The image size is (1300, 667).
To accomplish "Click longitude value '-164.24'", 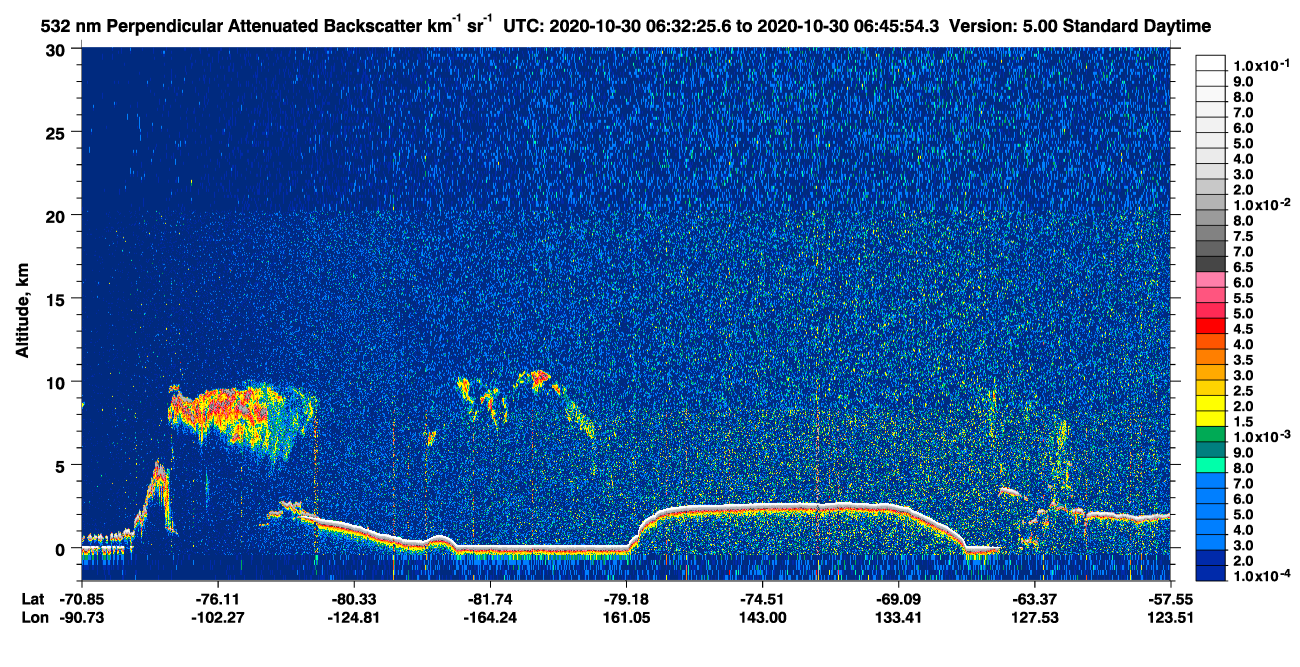I will coord(490,618).
